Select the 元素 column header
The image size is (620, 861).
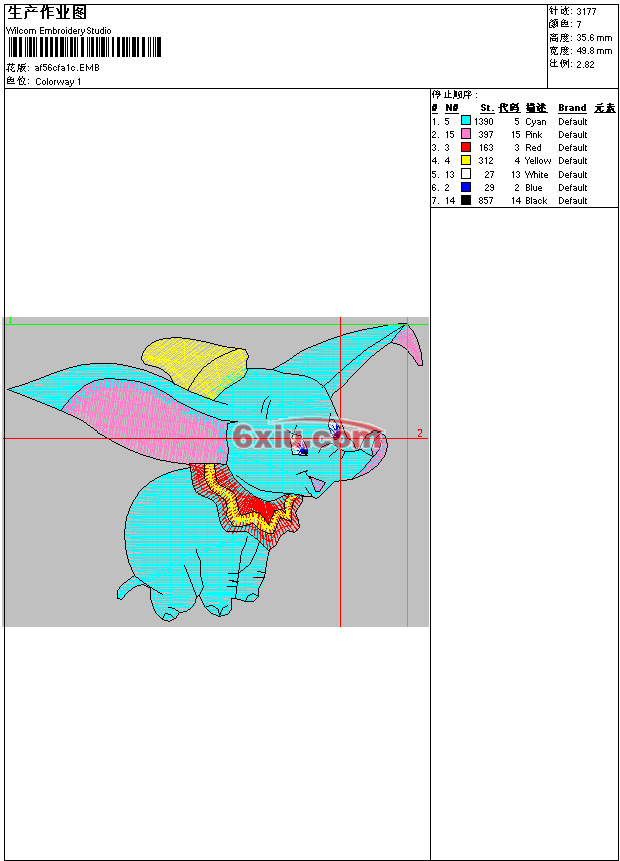tap(605, 108)
